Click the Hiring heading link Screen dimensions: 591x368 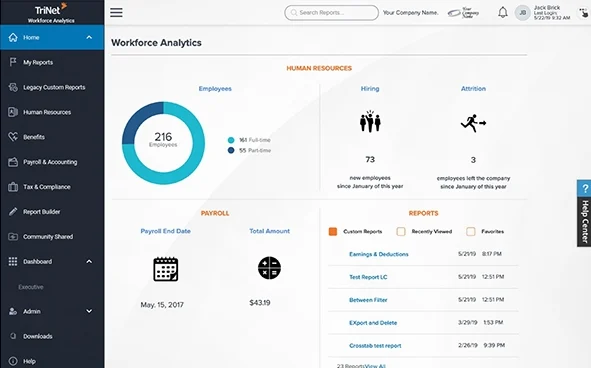(x=370, y=89)
